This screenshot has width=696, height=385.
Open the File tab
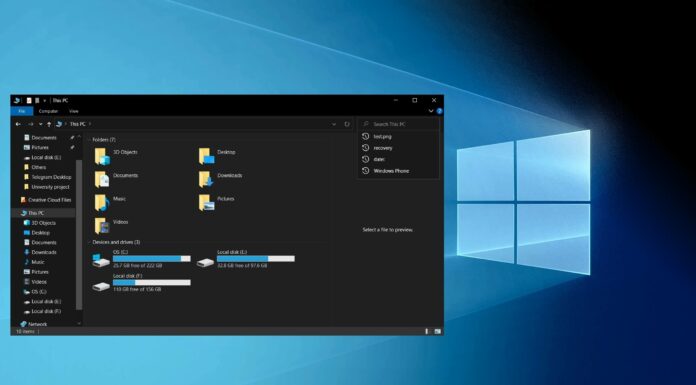click(x=22, y=111)
